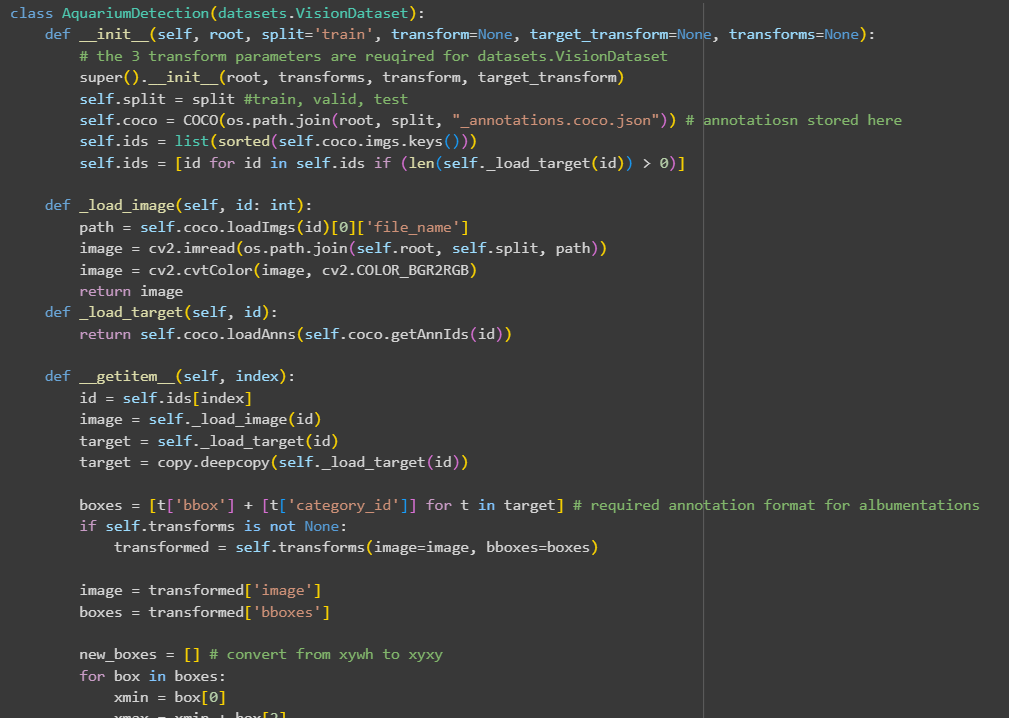
Task: Click the 'id: int' parameter annotation
Action: [x=265, y=205]
